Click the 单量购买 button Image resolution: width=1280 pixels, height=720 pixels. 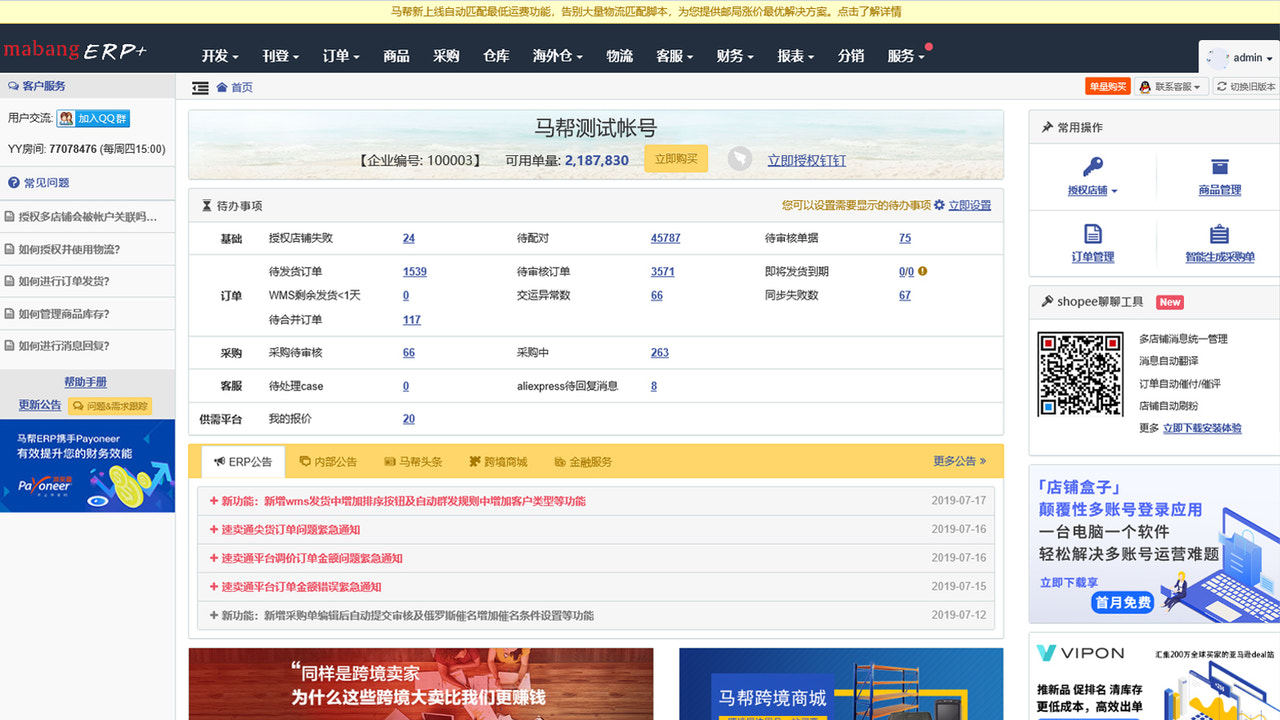coord(1107,87)
